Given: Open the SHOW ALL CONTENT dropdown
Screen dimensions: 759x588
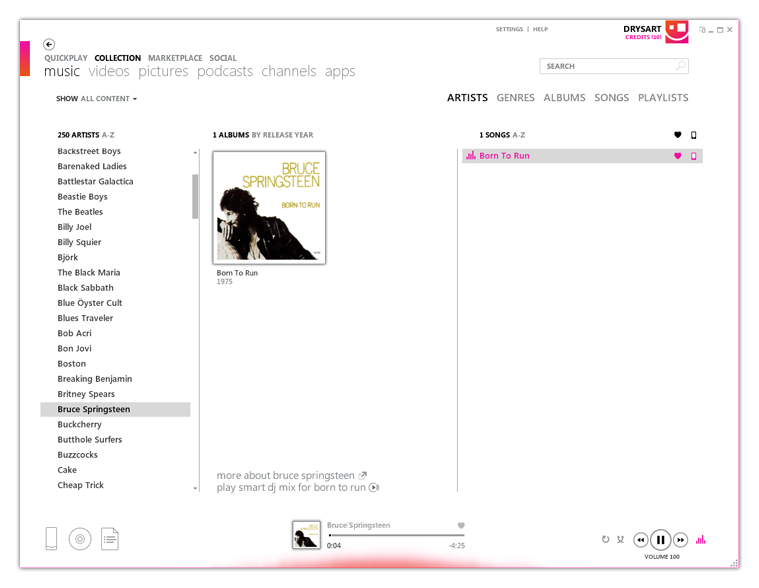Looking at the screenshot, I should [96, 99].
